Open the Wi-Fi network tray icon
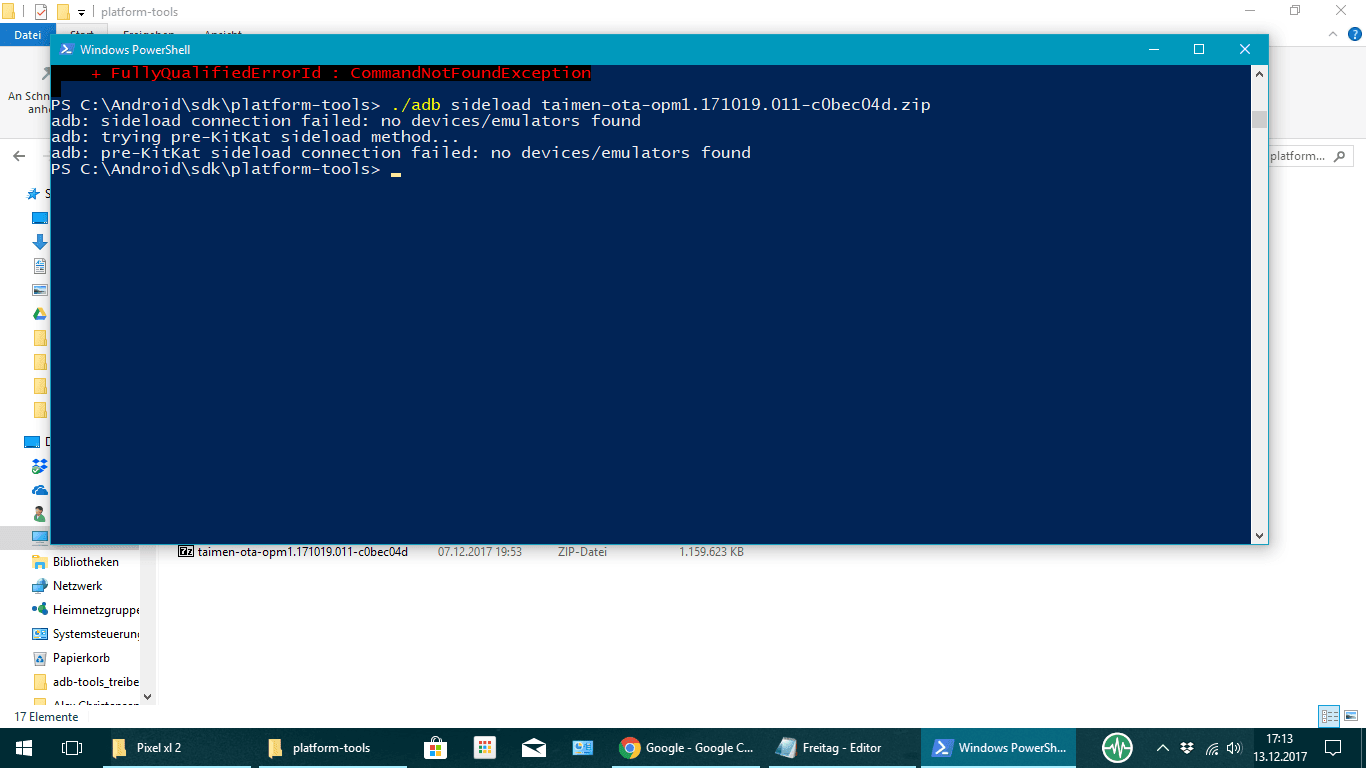The width and height of the screenshot is (1366, 768). [1212, 747]
